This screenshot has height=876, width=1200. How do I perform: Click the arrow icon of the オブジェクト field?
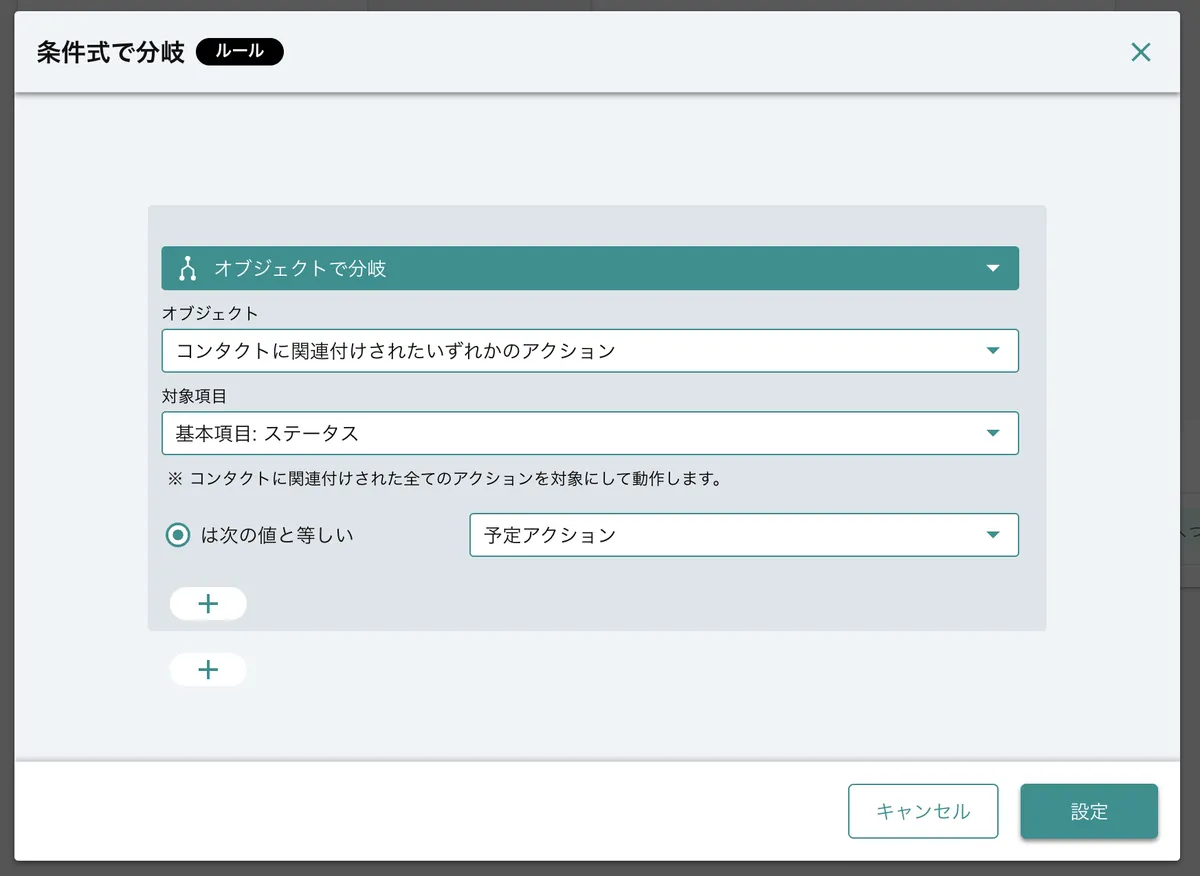(x=992, y=351)
